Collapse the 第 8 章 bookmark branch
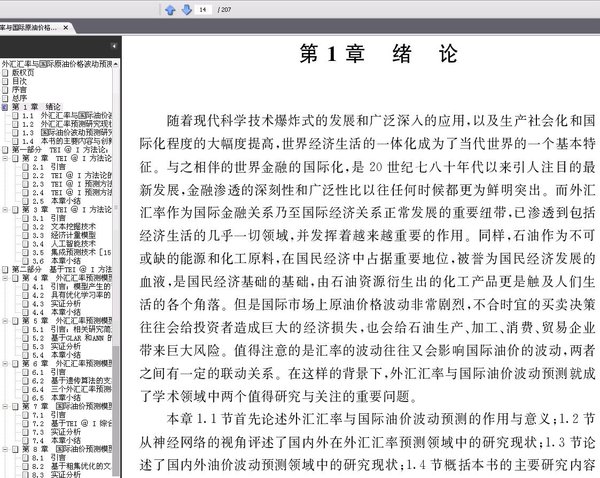This screenshot has width=600, height=478. point(5,449)
